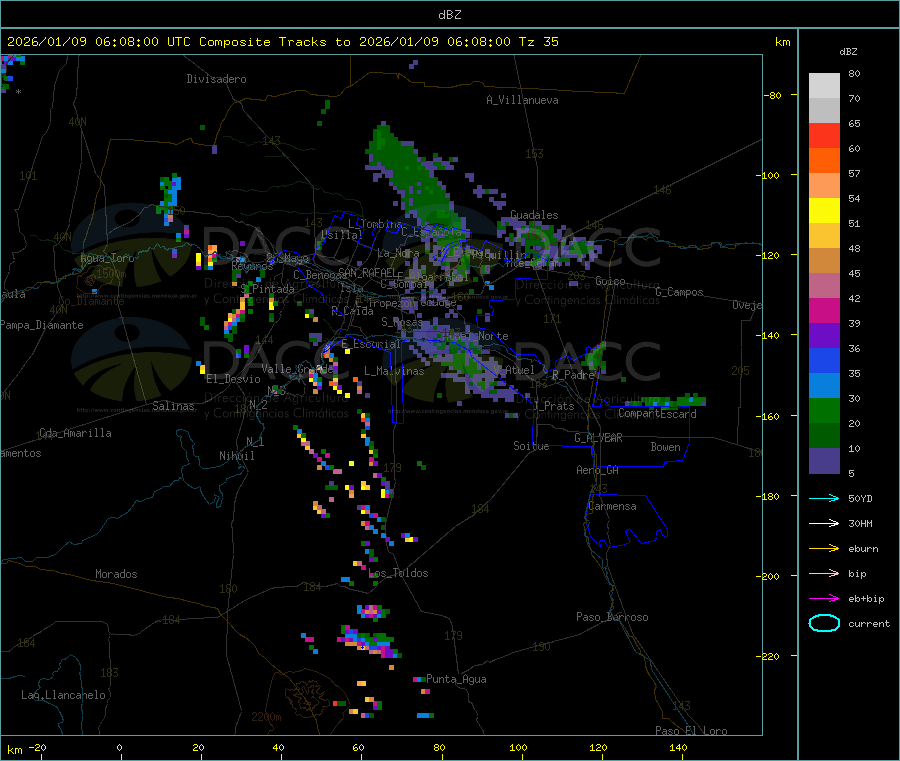
Task: Pick the red 65–60 dBZ swatch
Action: point(824,135)
